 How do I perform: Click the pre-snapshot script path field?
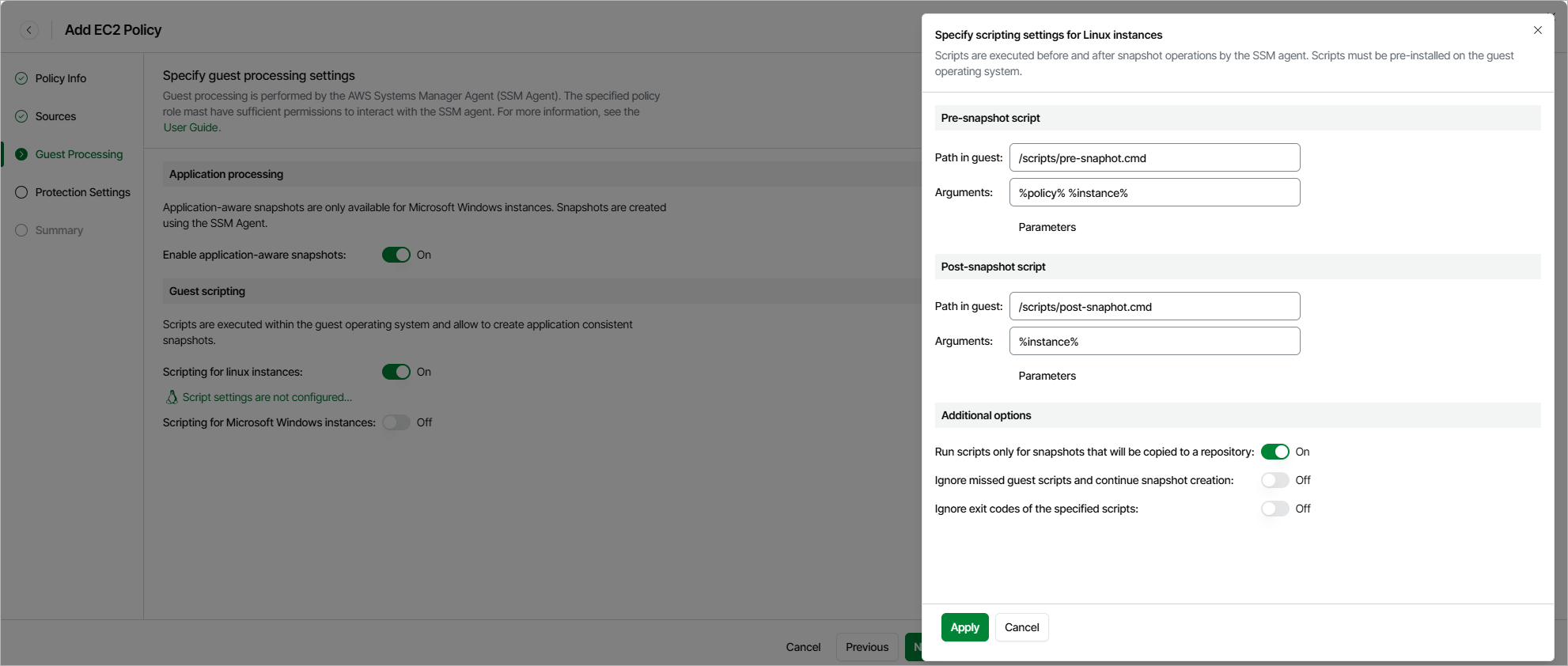tap(1154, 157)
